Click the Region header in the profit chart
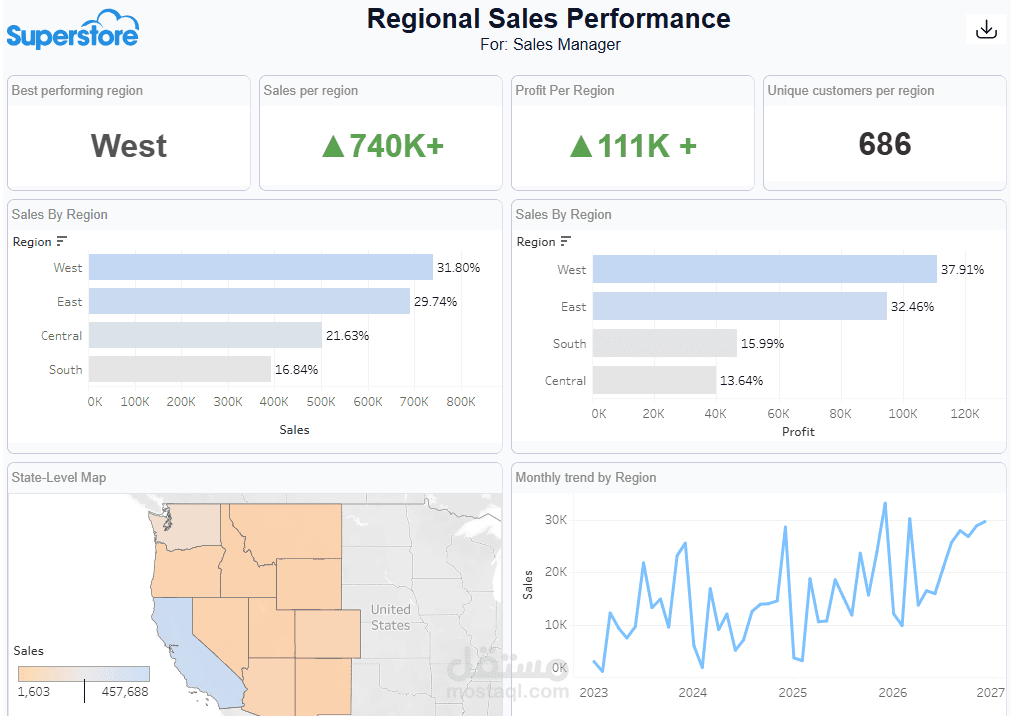 pyautogui.click(x=536, y=242)
